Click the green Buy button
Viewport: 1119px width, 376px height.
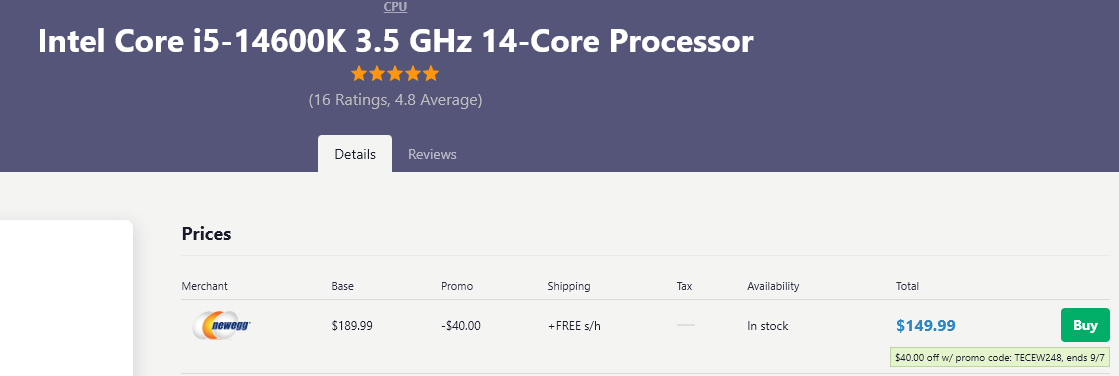pyautogui.click(x=1085, y=325)
